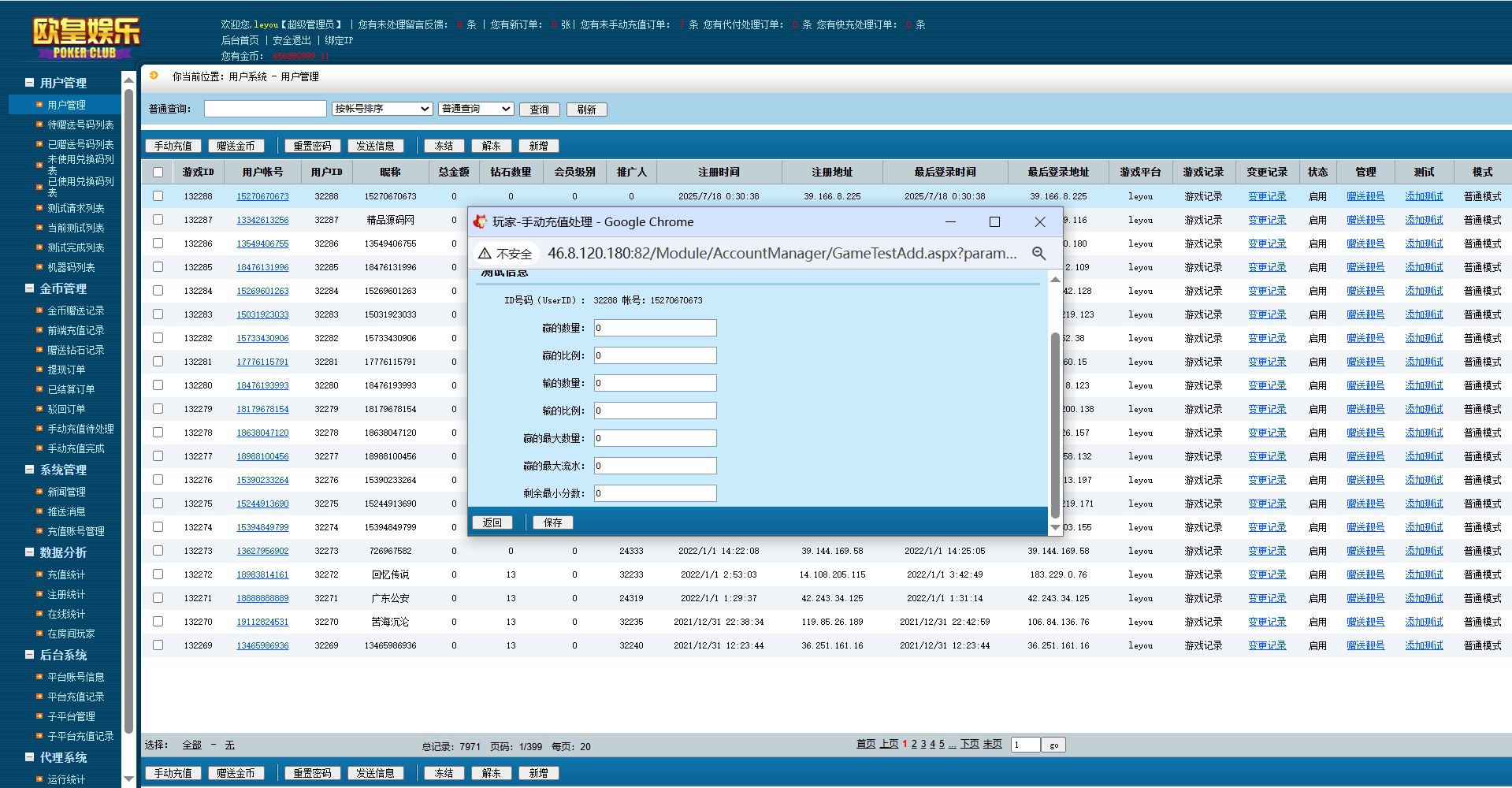
Task: Click the magnifier icon in popup address bar
Action: click(x=1038, y=253)
